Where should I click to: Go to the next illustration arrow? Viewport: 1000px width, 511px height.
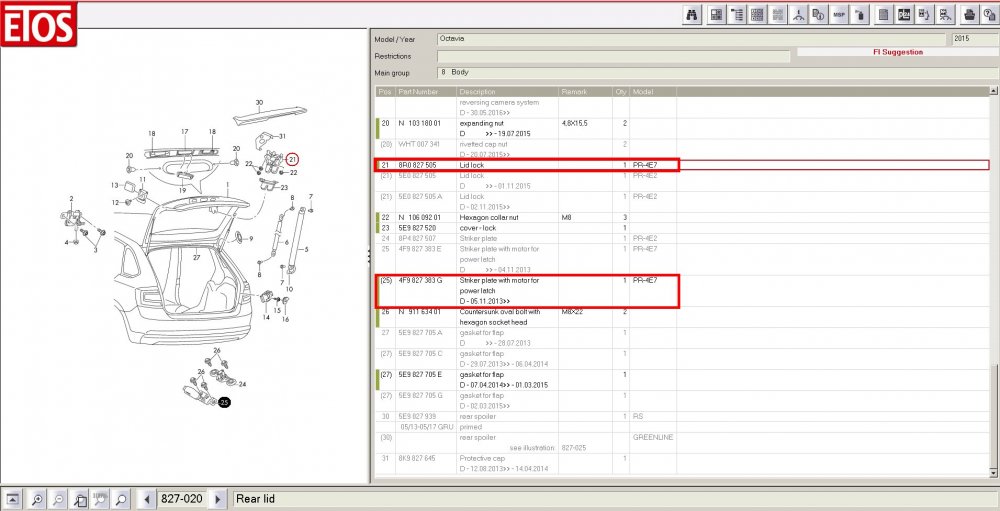pos(218,499)
